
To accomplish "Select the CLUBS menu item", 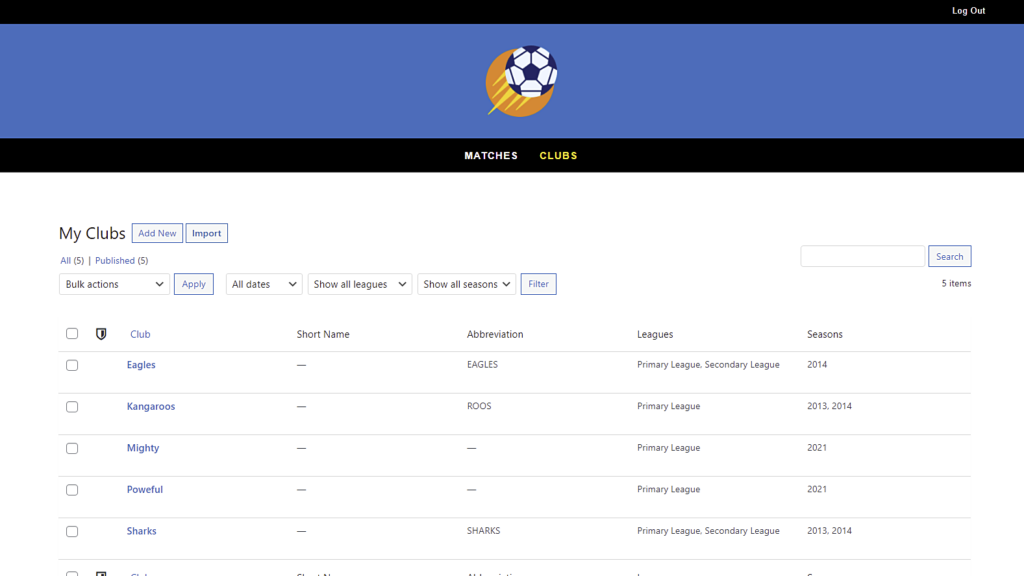I will [558, 155].
